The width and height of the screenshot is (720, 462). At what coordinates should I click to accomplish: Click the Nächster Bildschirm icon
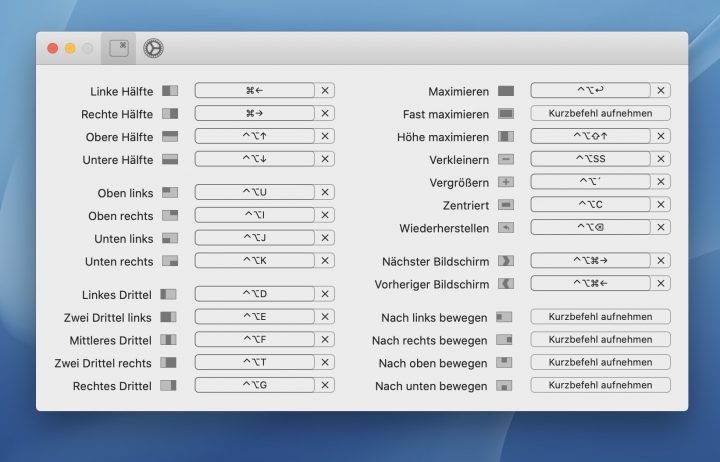(x=505, y=261)
